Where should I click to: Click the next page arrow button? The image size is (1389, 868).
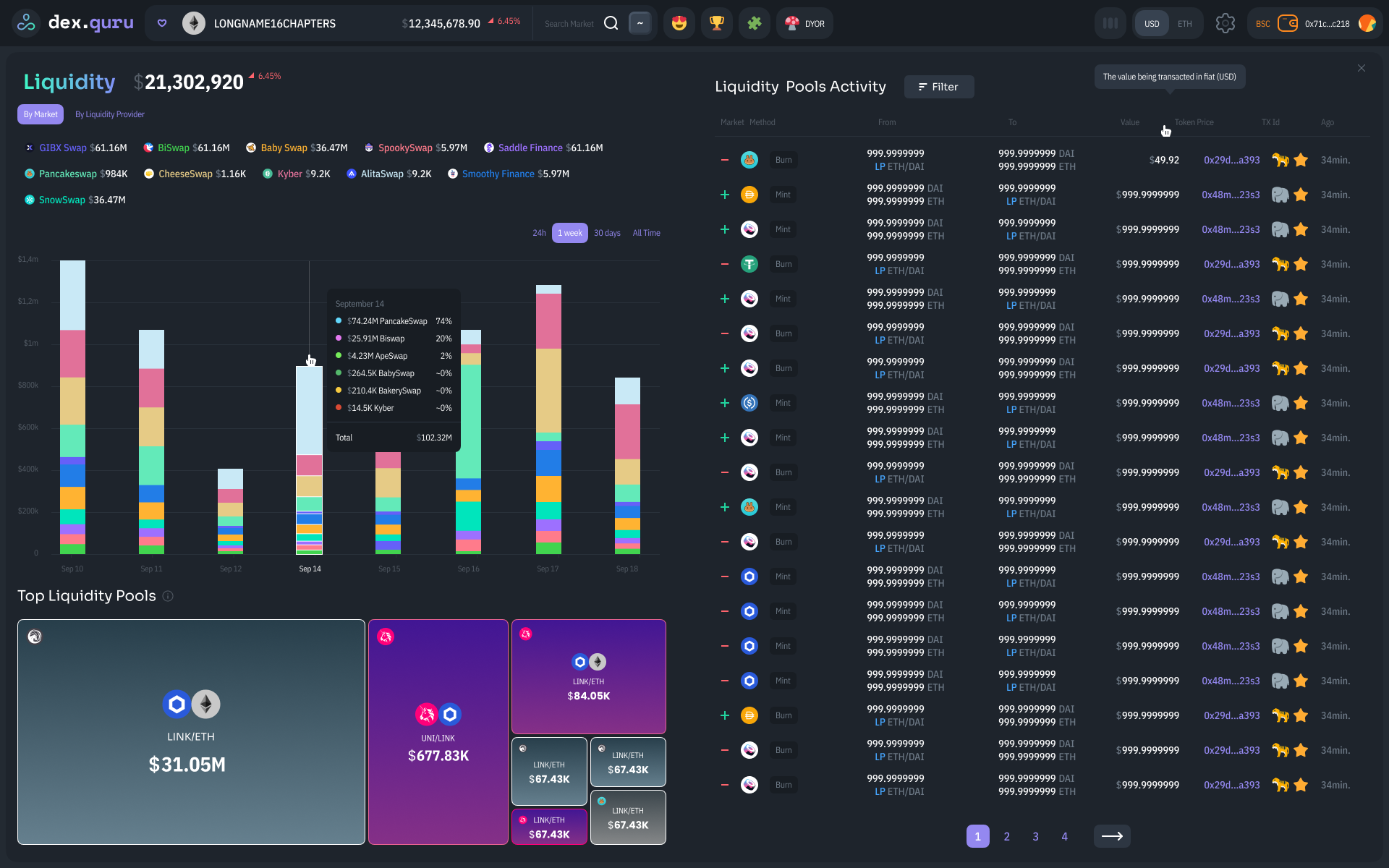tap(1112, 836)
